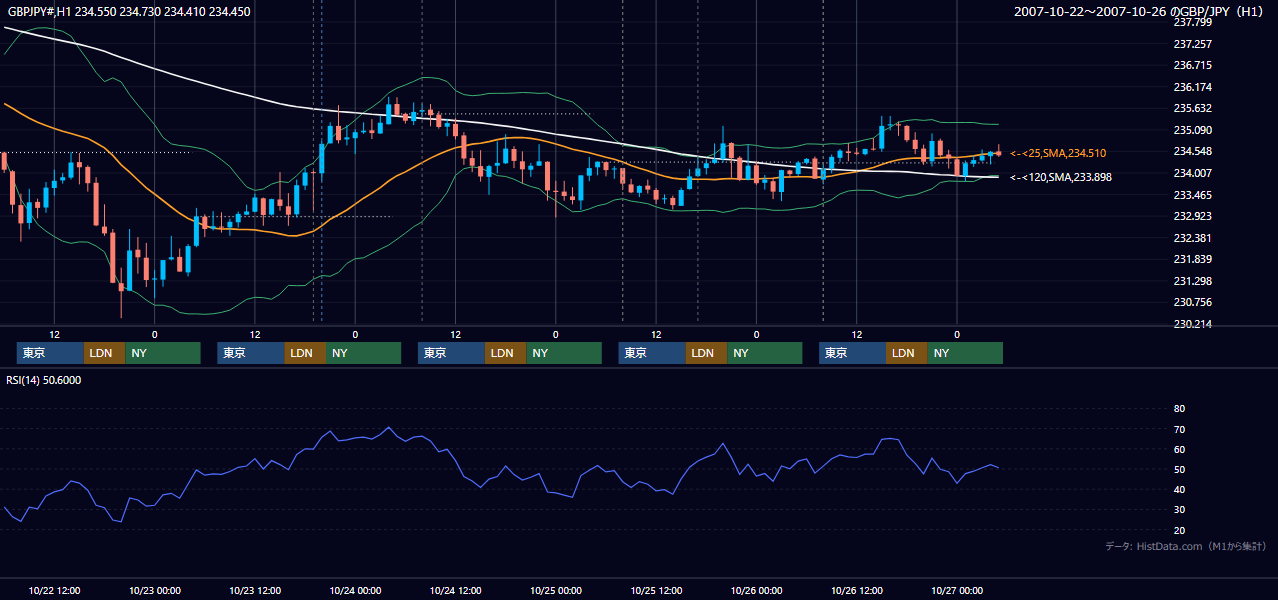Click price axis label 232.923
The image size is (1278, 600).
(1192, 216)
